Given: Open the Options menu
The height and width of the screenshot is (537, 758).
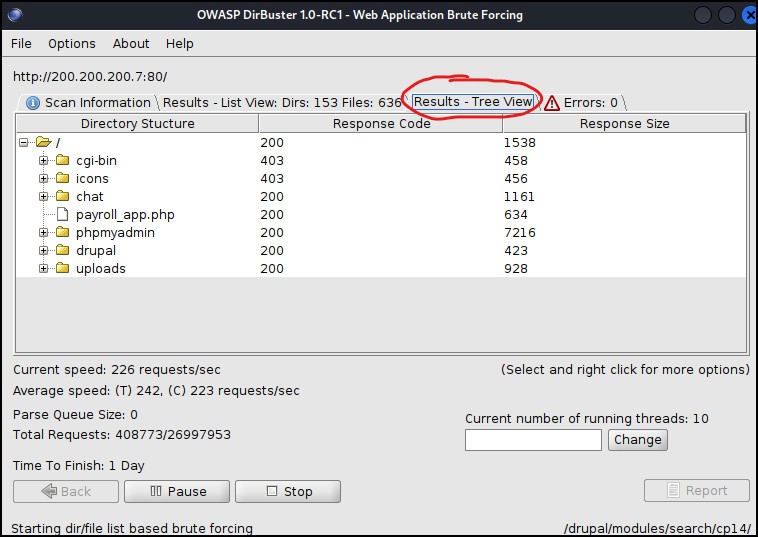Looking at the screenshot, I should pyautogui.click(x=72, y=44).
